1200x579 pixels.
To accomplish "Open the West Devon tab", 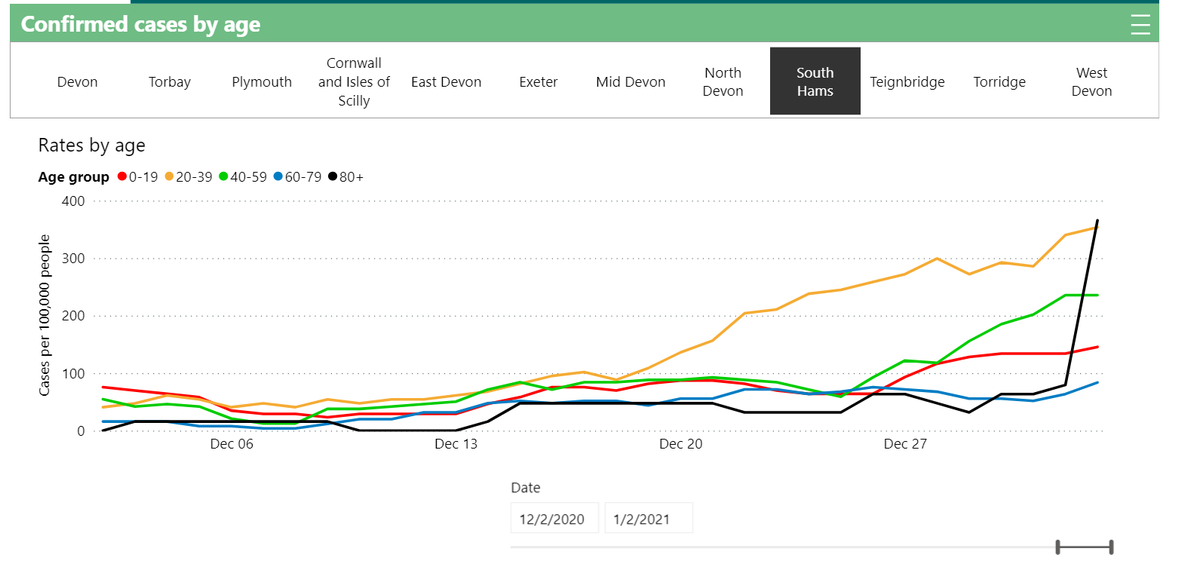I will tap(1092, 82).
